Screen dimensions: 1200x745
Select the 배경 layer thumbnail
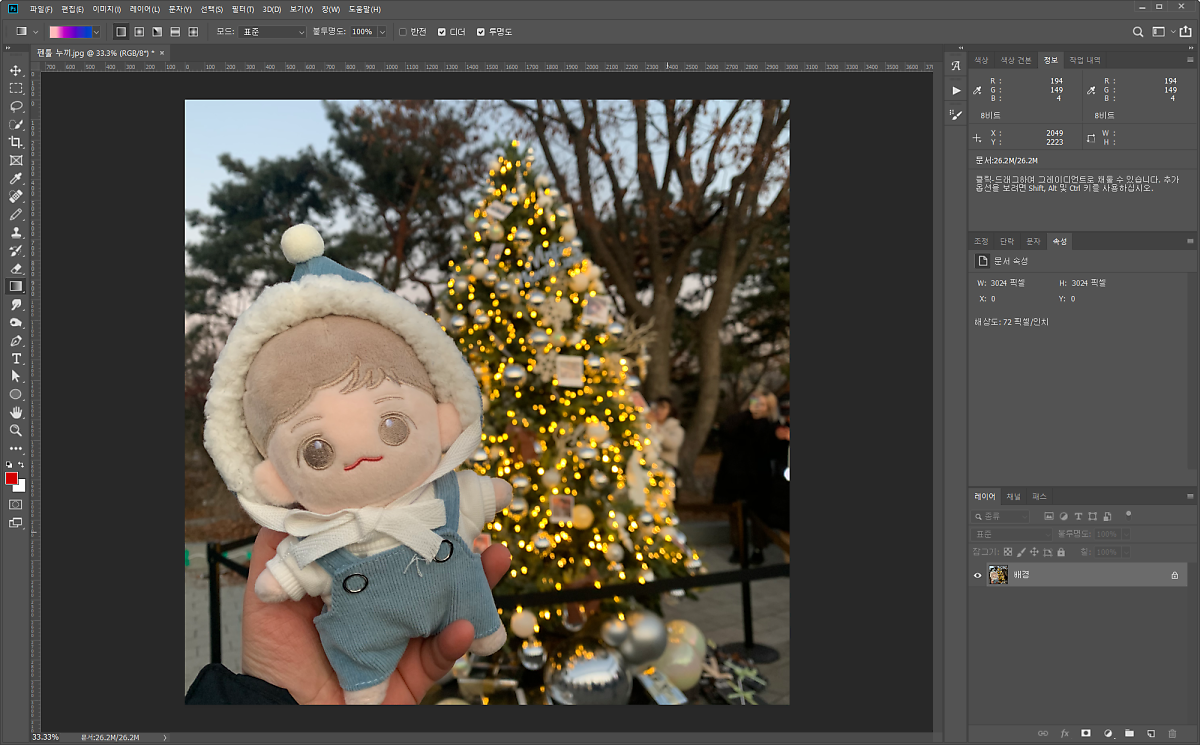click(998, 575)
